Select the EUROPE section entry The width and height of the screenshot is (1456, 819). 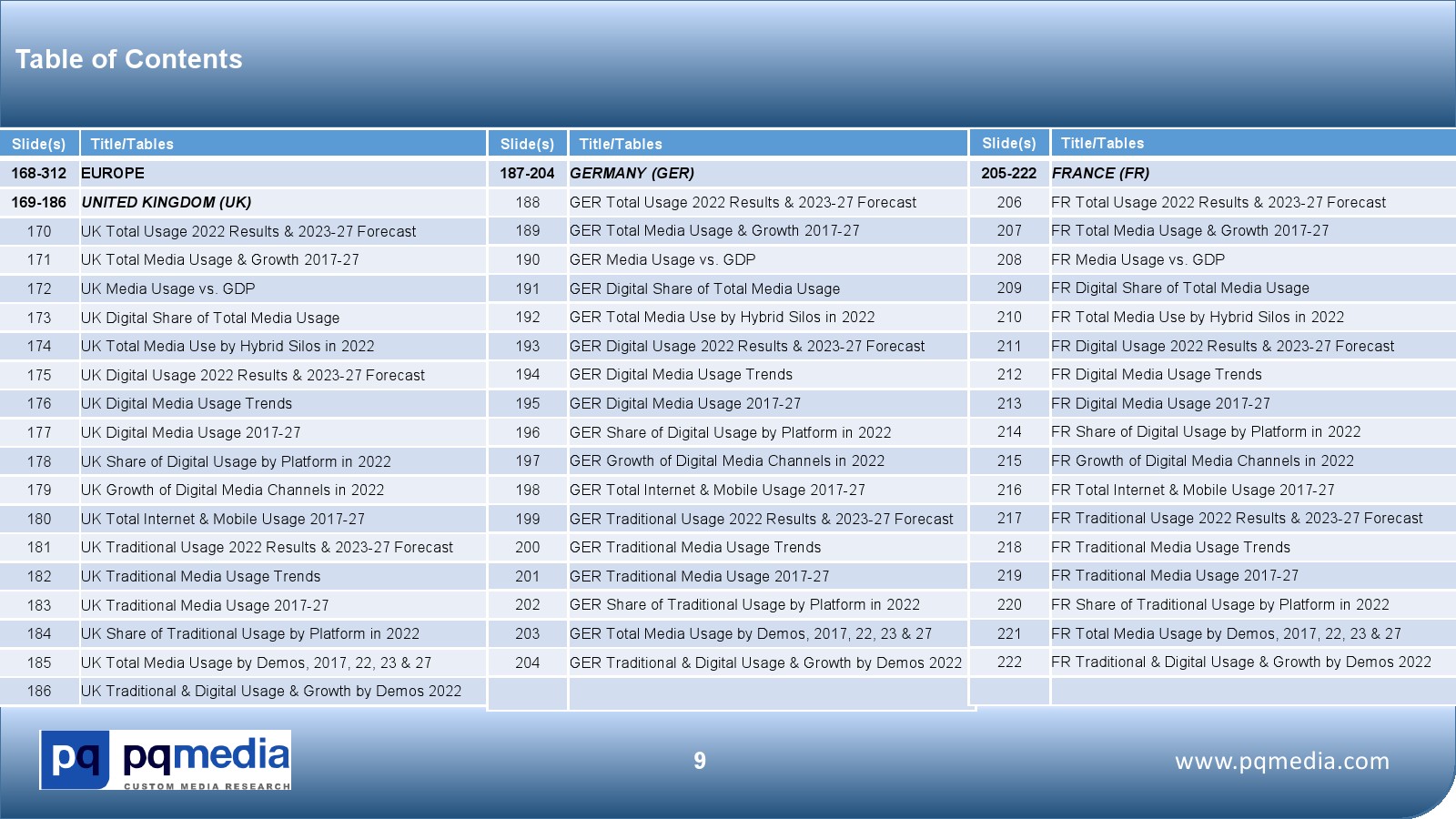[x=113, y=173]
